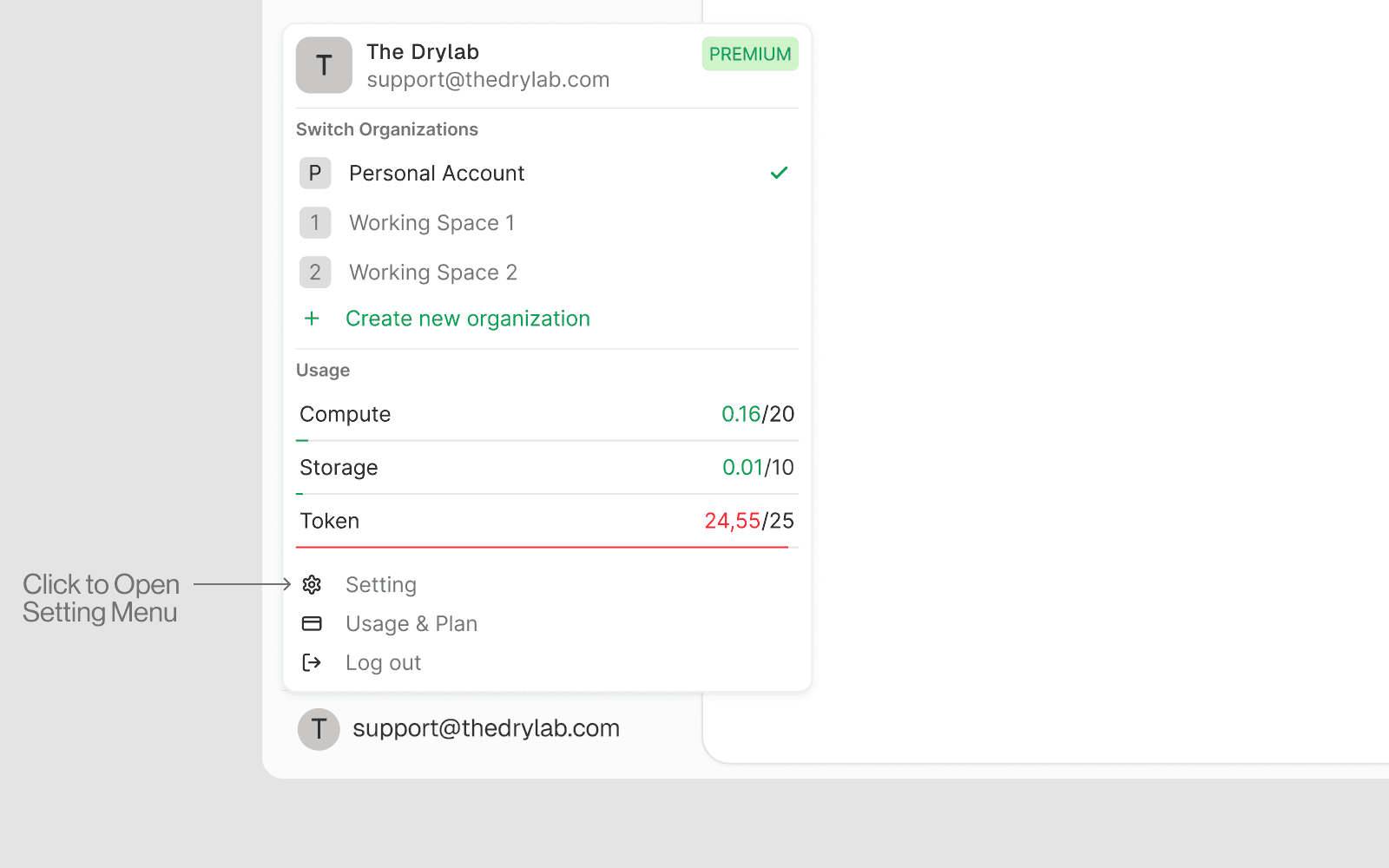Click the round T avatar in the sidebar footer
1389x868 pixels.
(x=319, y=729)
